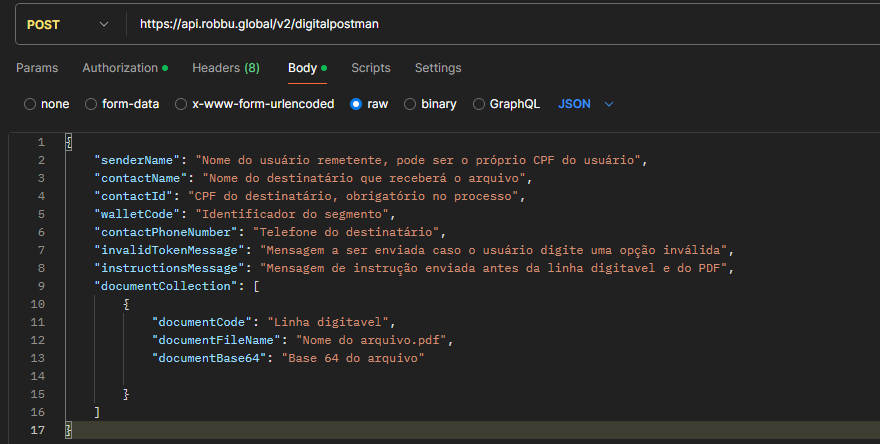880x444 pixels.
Task: Go to the Scripts tab
Action: click(x=370, y=68)
